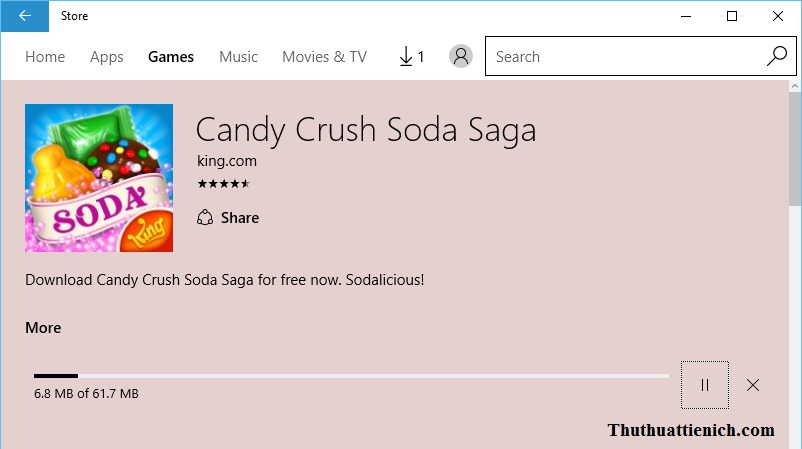The width and height of the screenshot is (802, 449).
Task: Go back using the Store back arrow
Action: click(25, 16)
